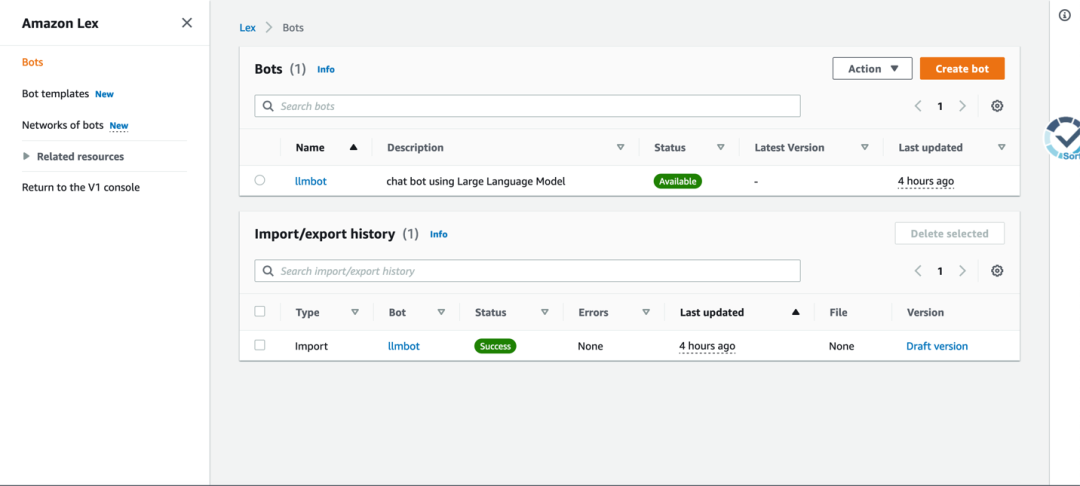Return to the V1 console

(81, 187)
